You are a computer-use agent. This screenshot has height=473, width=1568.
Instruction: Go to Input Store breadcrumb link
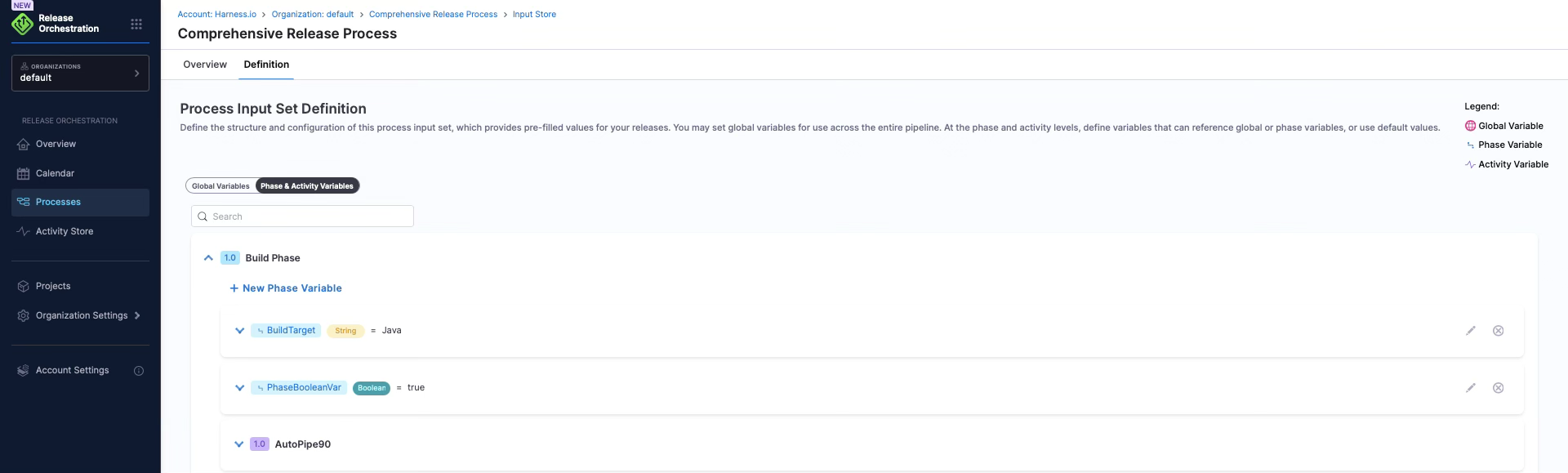tap(534, 15)
